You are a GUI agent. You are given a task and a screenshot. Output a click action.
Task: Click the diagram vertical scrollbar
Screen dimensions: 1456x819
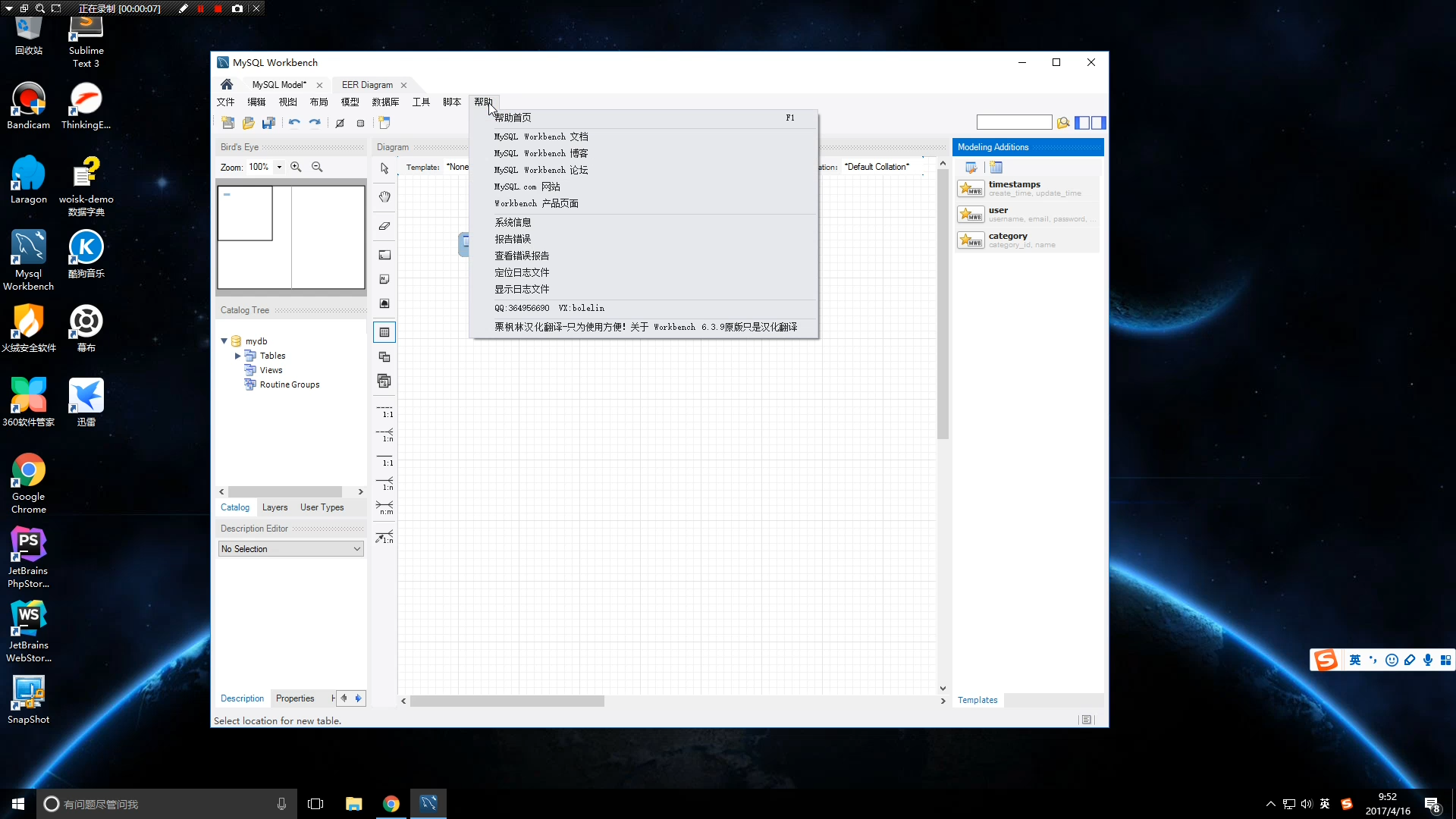coord(943,303)
